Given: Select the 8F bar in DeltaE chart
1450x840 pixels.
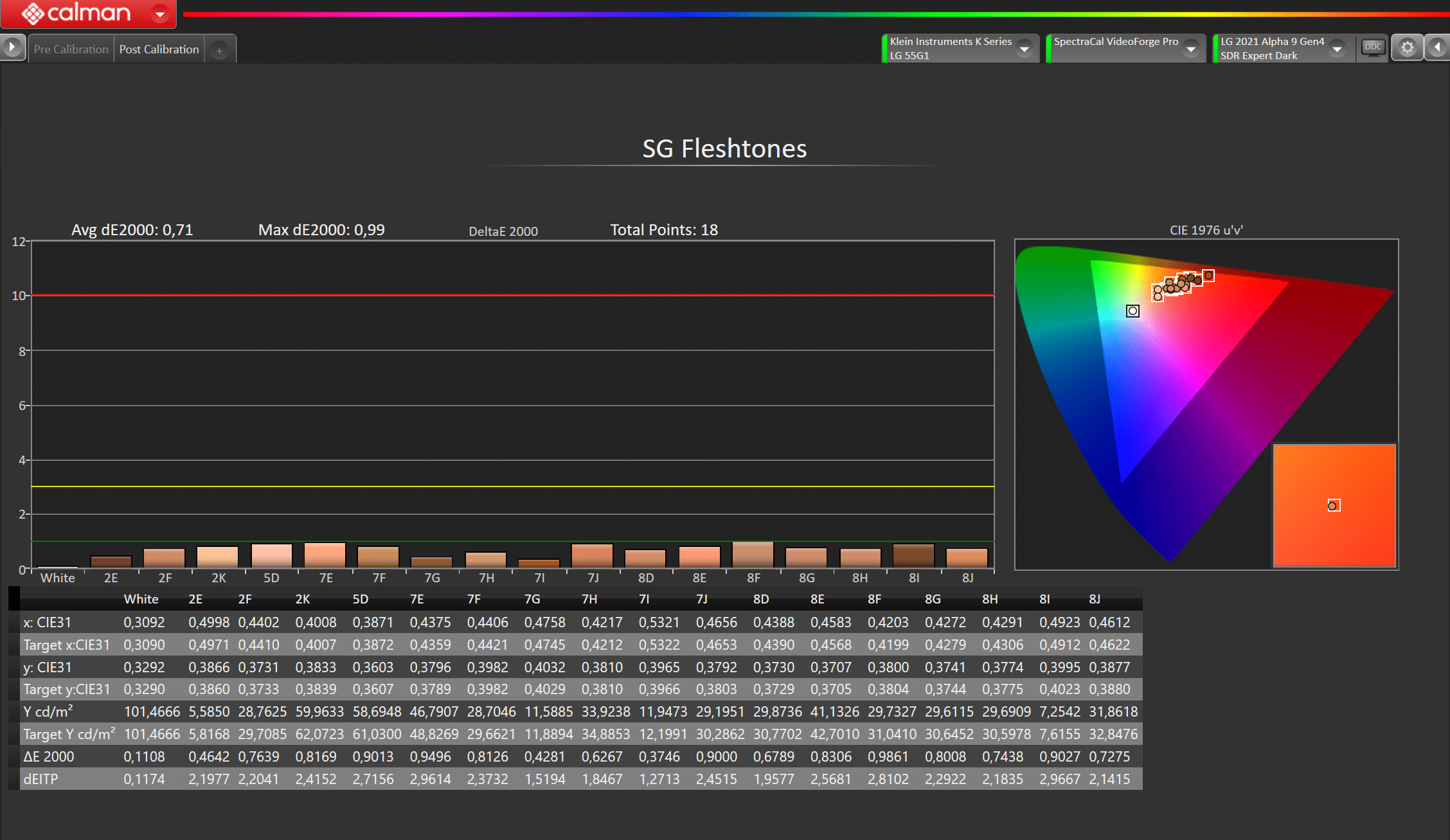Looking at the screenshot, I should click(x=753, y=555).
